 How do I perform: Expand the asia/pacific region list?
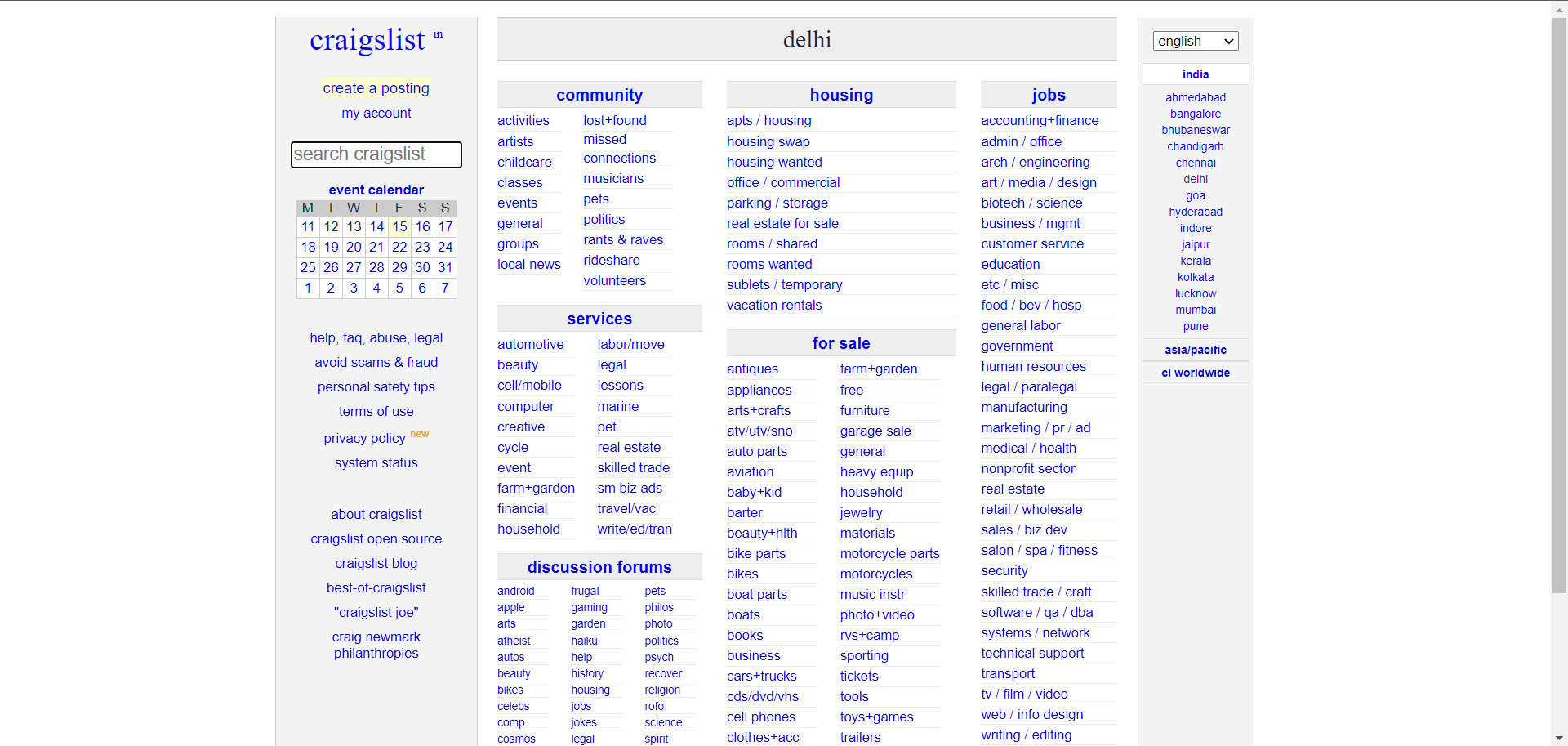(x=1196, y=350)
